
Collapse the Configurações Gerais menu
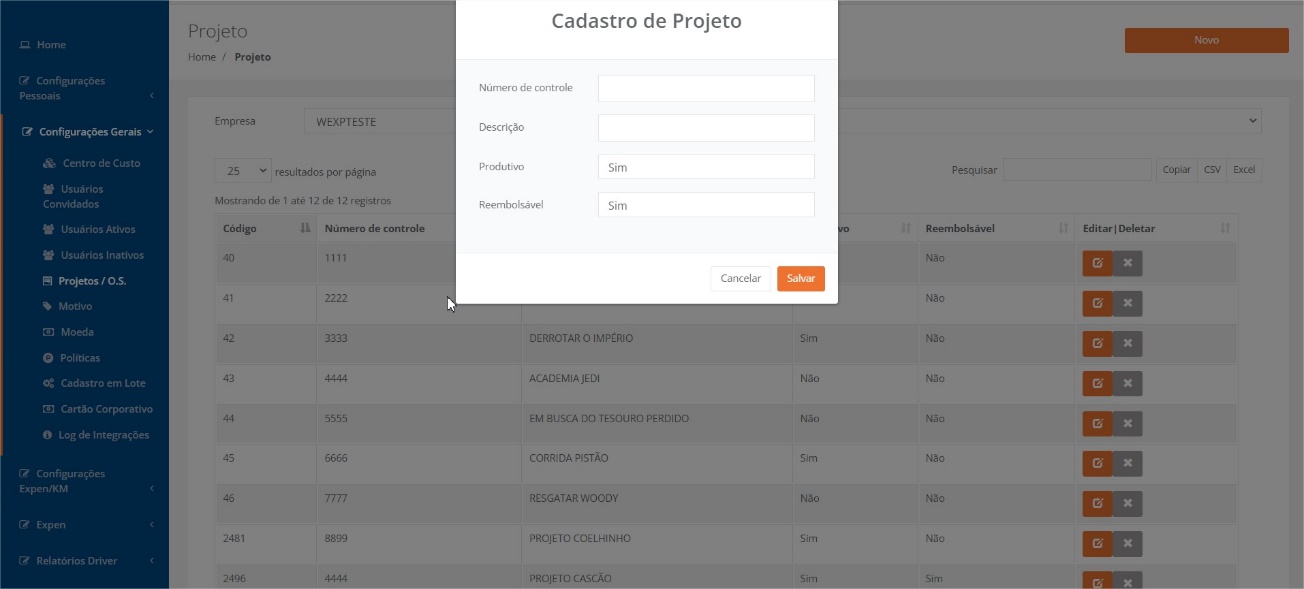tap(86, 131)
